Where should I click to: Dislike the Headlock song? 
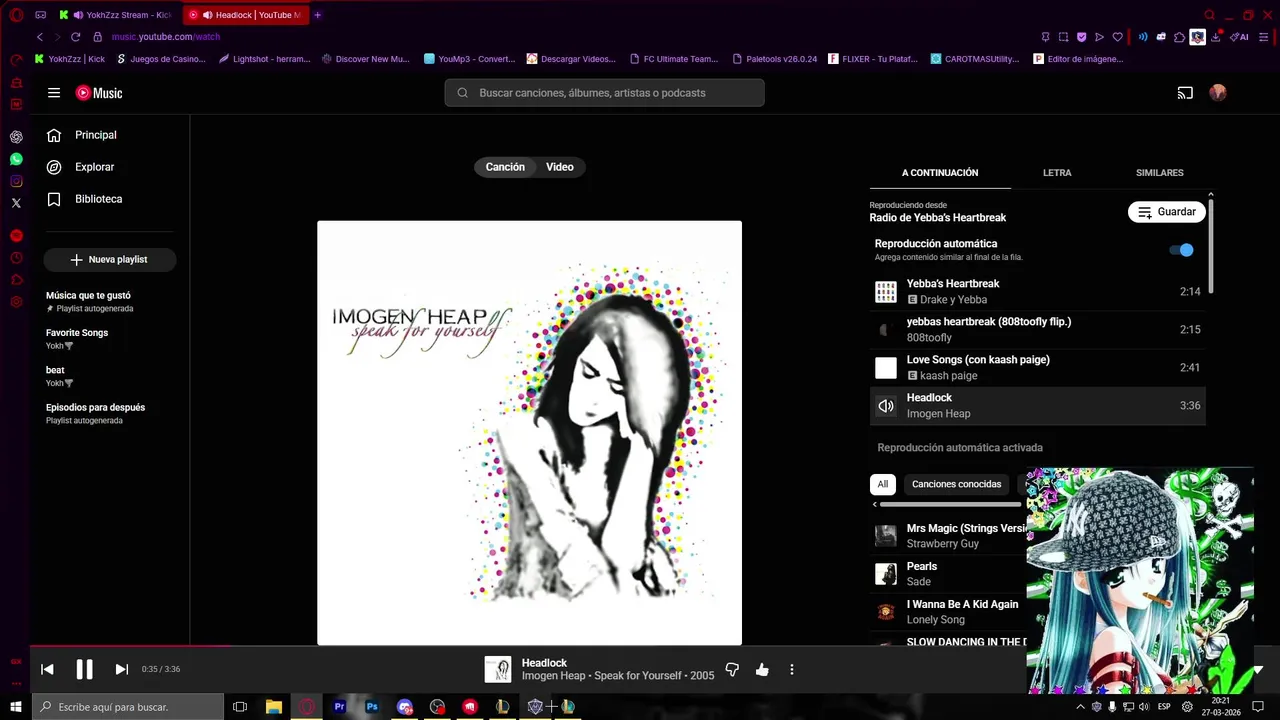pyautogui.click(x=732, y=669)
